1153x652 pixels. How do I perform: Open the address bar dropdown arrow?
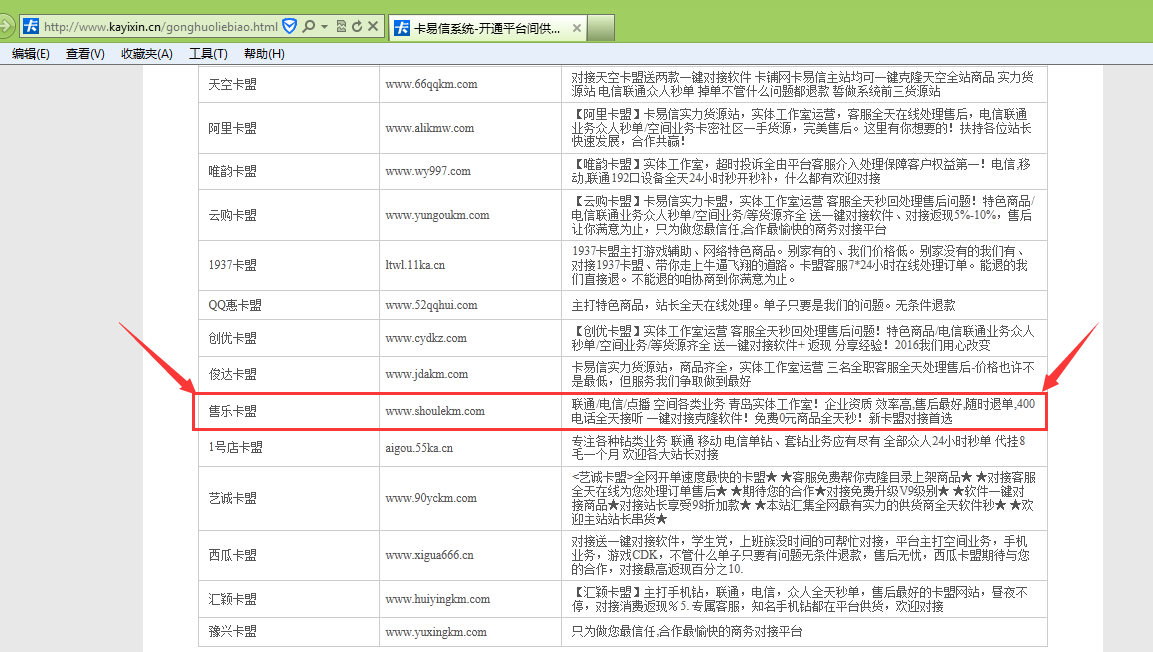(324, 26)
